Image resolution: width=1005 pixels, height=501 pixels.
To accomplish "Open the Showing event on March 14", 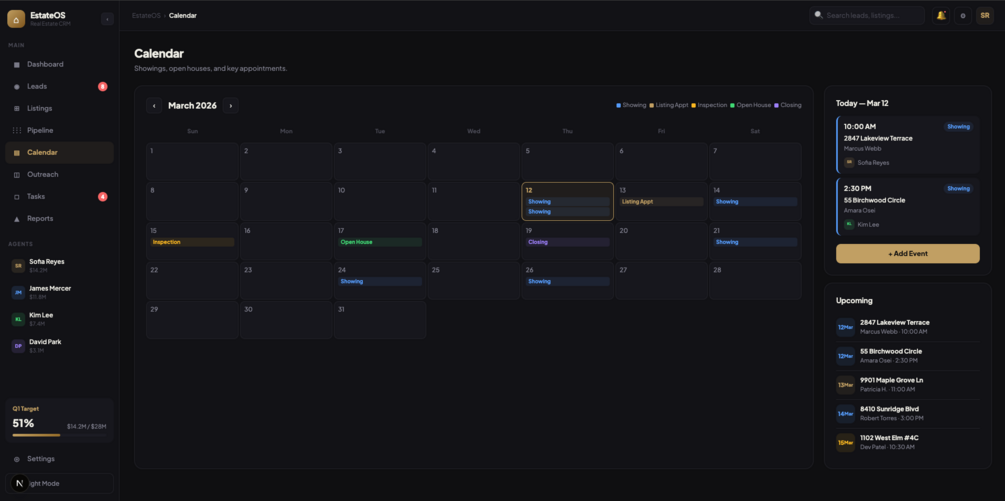I will click(755, 202).
